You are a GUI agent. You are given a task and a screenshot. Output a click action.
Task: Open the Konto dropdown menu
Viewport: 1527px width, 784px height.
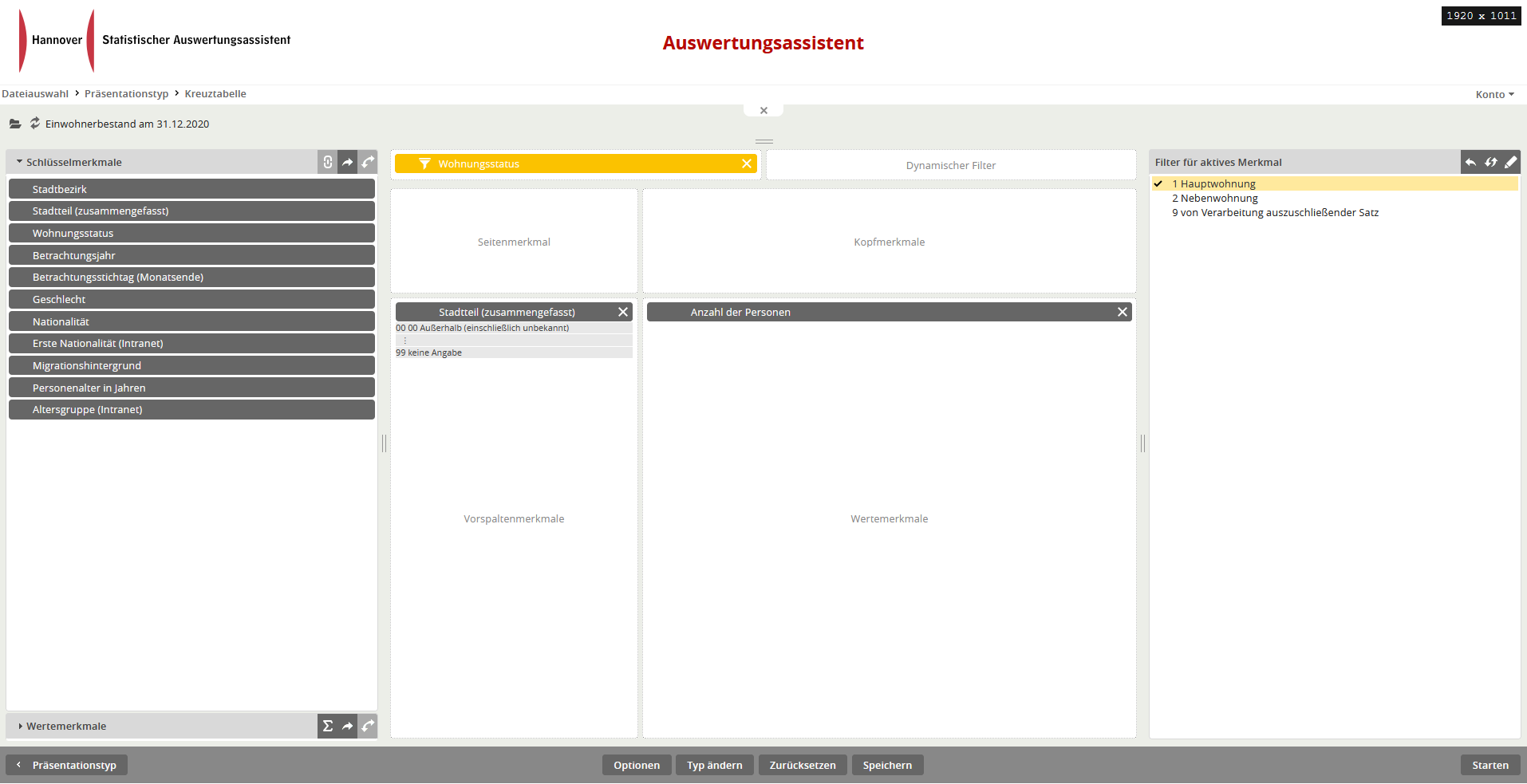click(1493, 94)
